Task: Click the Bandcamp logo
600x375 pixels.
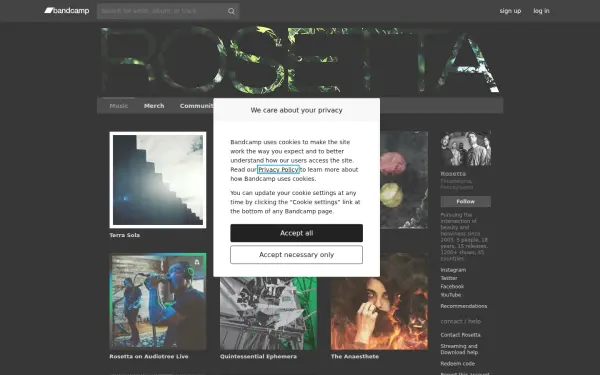Action: (67, 11)
